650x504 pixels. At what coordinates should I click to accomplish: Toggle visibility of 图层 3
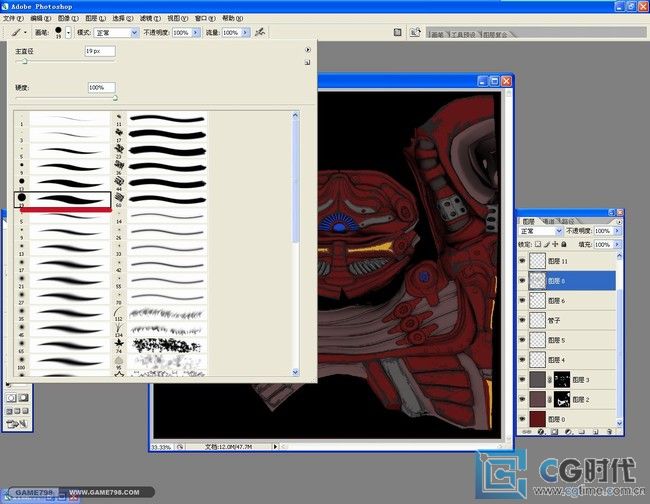point(522,379)
